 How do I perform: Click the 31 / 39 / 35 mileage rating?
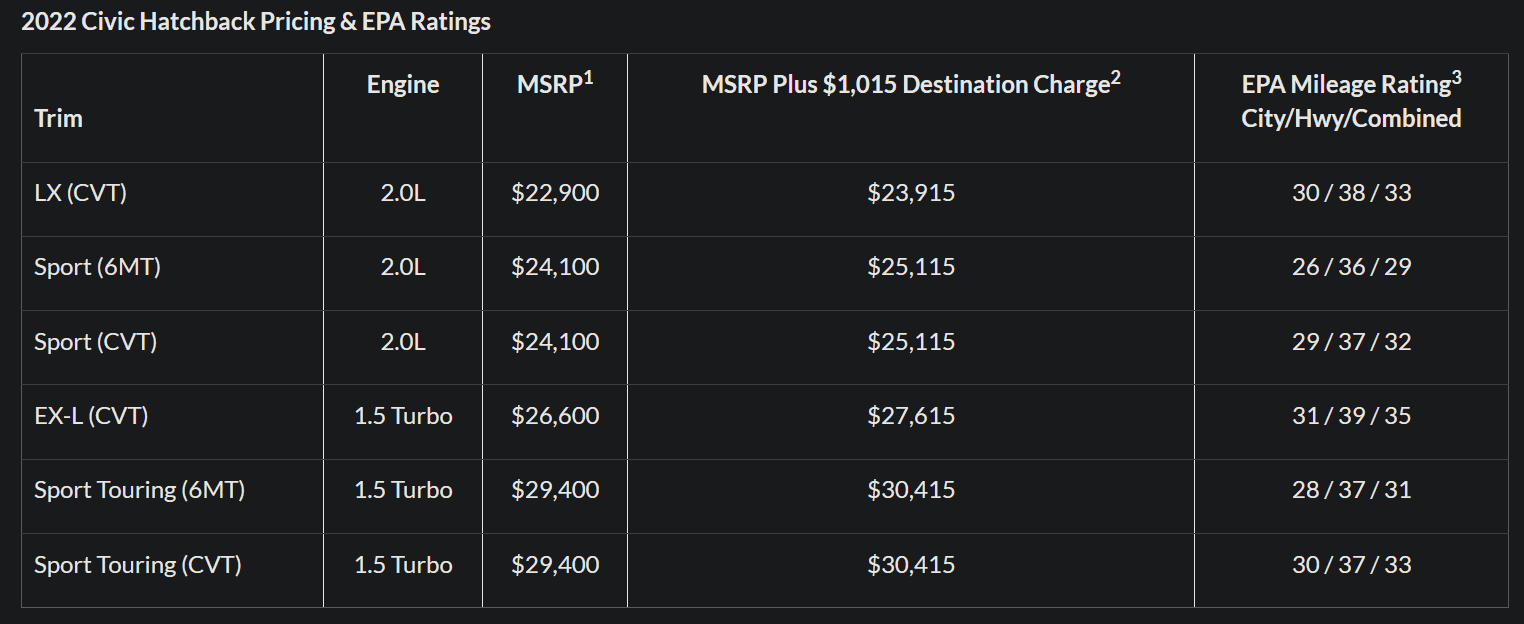tap(1351, 415)
